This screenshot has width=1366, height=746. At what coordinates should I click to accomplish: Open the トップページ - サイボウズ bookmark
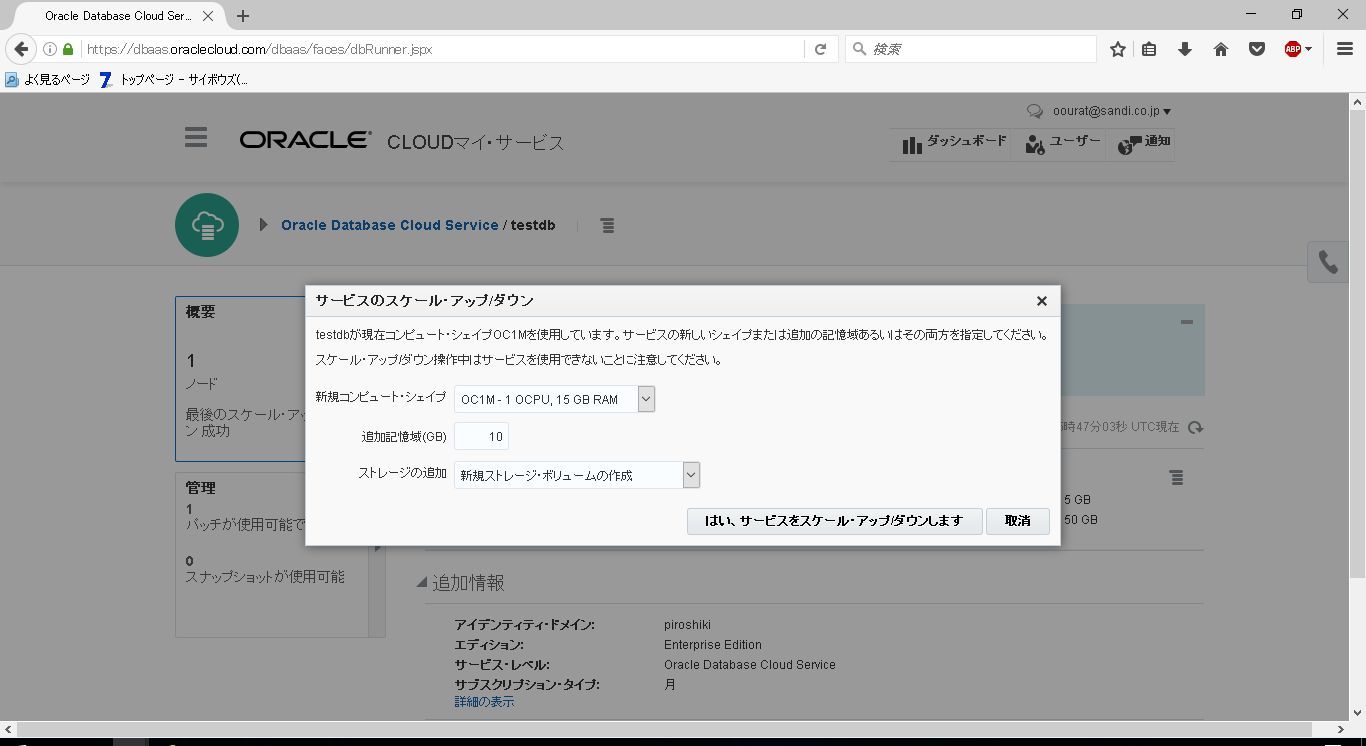[x=174, y=80]
